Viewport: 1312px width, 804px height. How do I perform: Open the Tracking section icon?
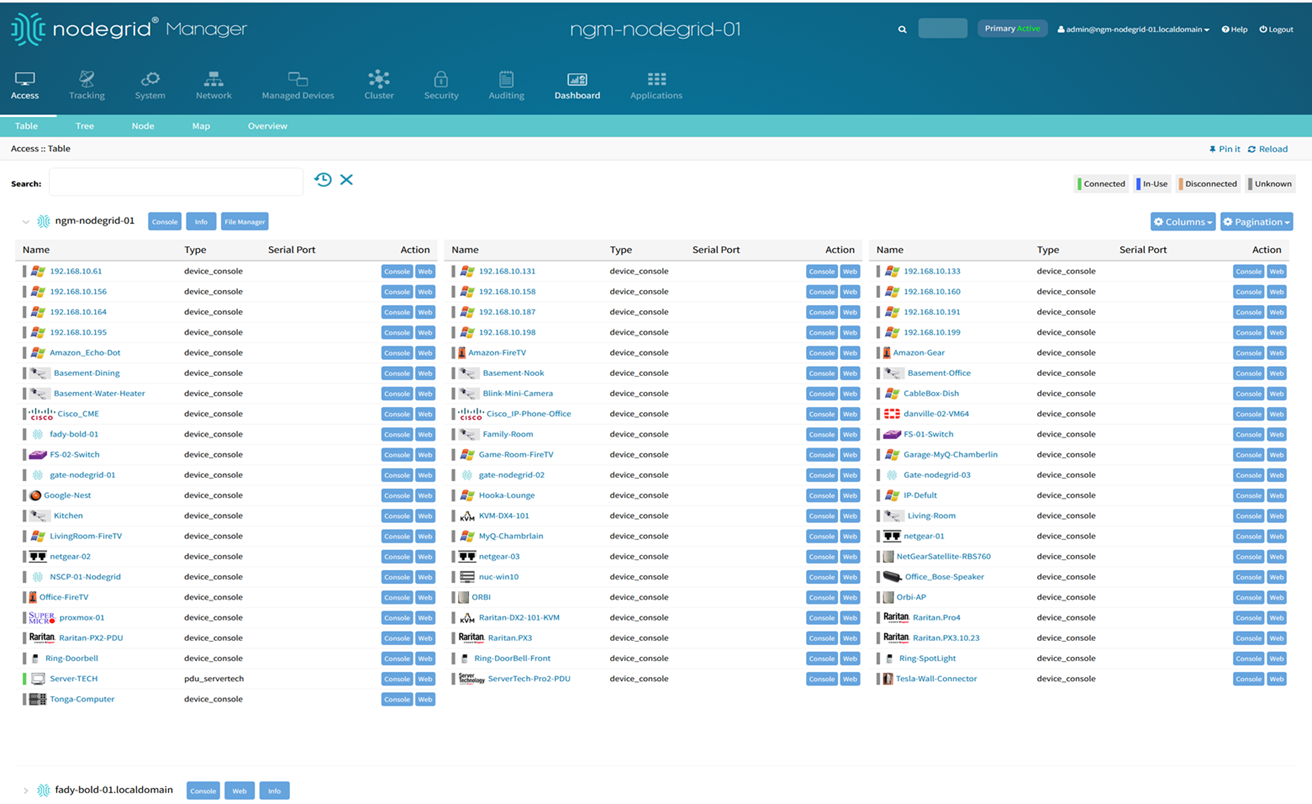click(87, 79)
